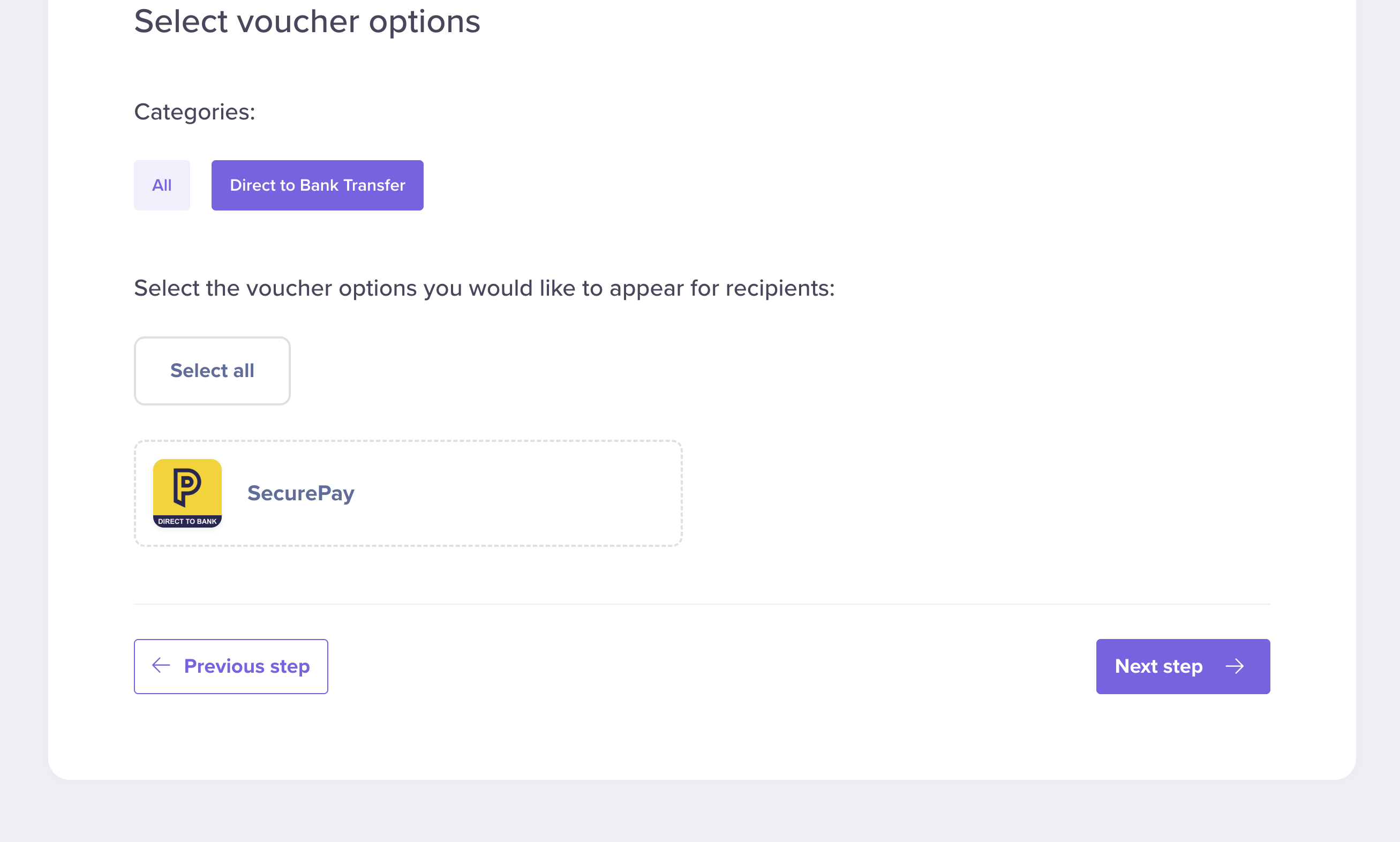The width and height of the screenshot is (1400, 842).
Task: Continue with the Next step label
Action: pos(1158,666)
